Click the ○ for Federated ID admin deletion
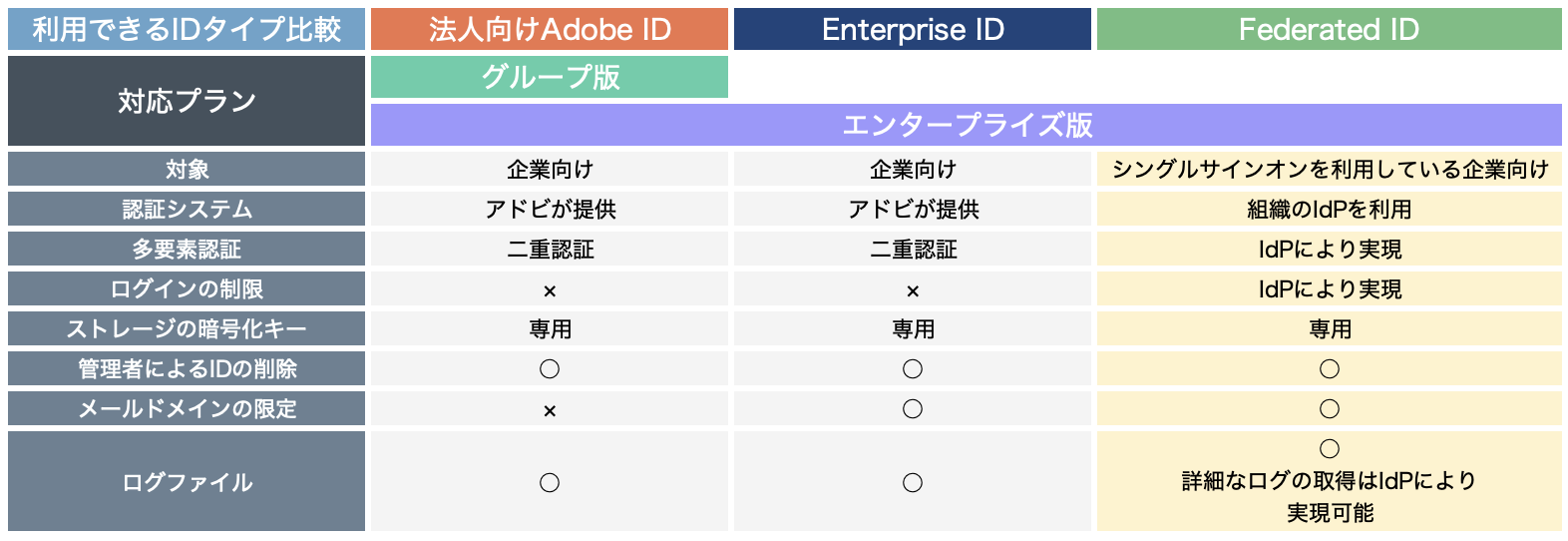1568x541 pixels. point(1330,369)
